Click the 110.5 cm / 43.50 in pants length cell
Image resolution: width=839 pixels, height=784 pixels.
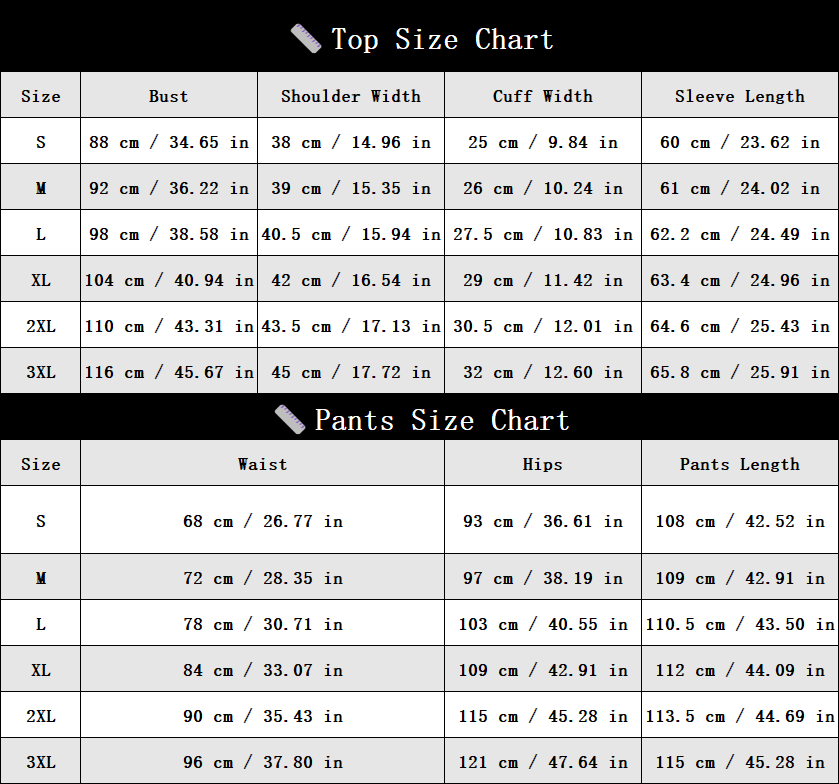(x=740, y=624)
